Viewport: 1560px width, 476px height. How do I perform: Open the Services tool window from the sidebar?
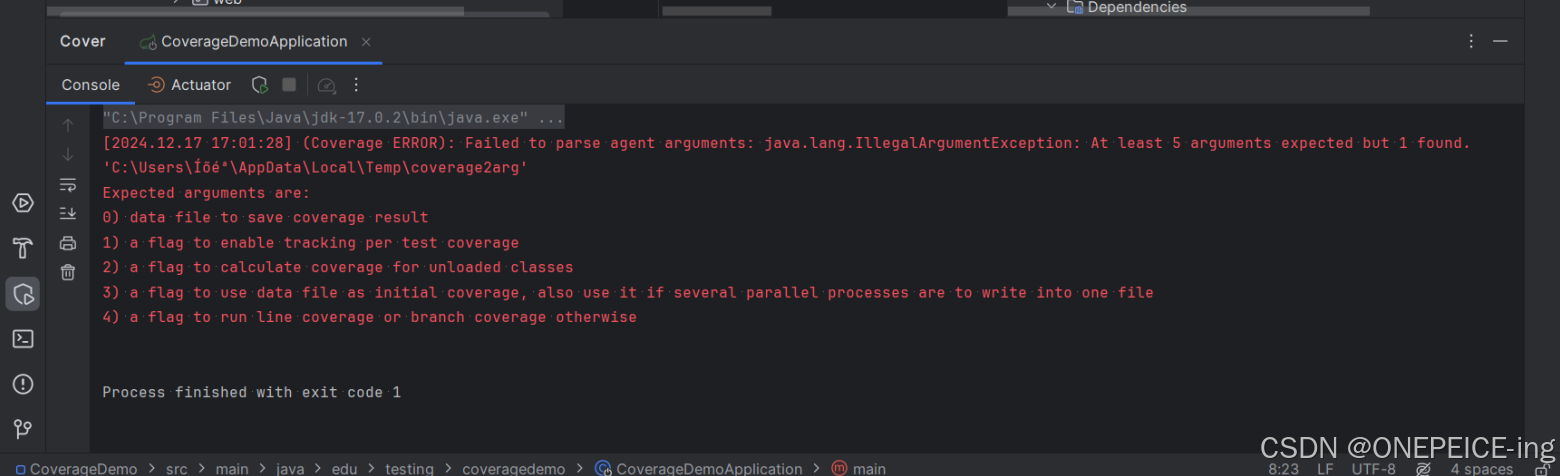coord(22,203)
